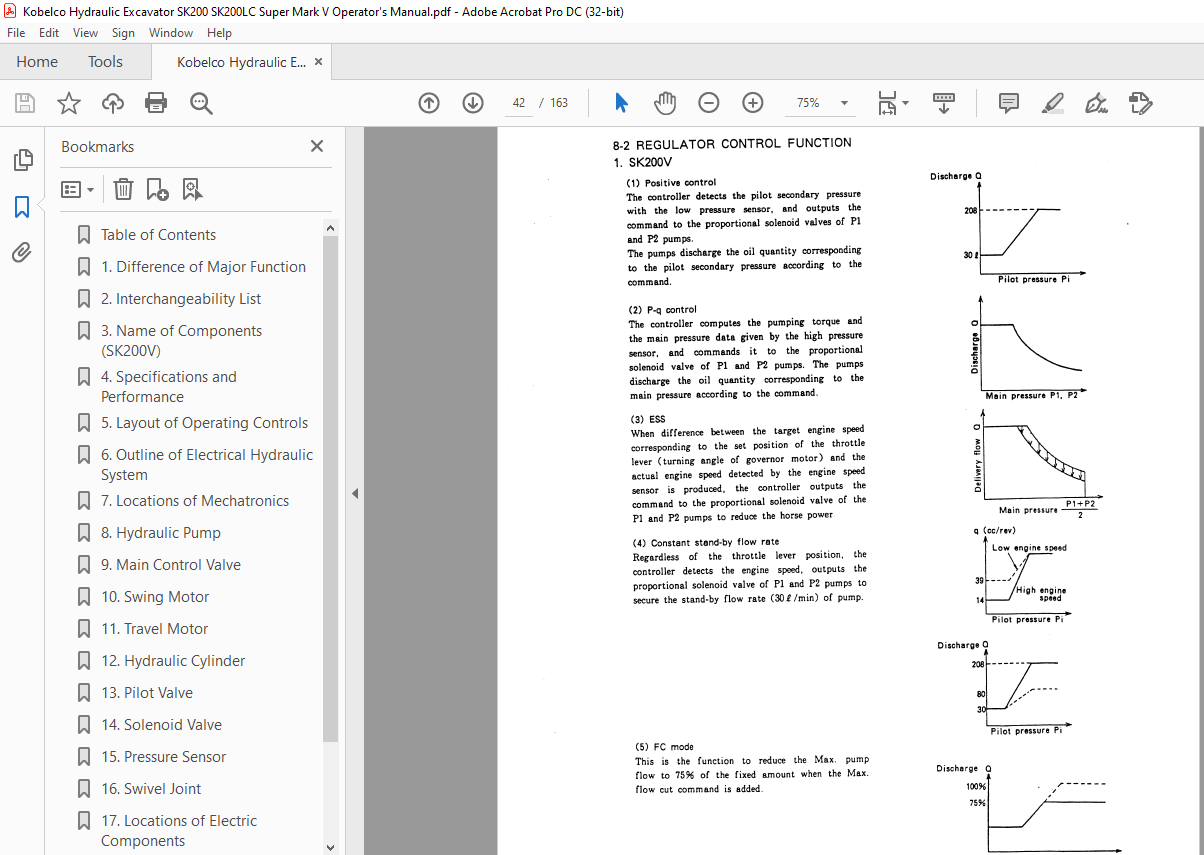Image resolution: width=1204 pixels, height=855 pixels.
Task: Add a new bookmark
Action: tap(157, 189)
